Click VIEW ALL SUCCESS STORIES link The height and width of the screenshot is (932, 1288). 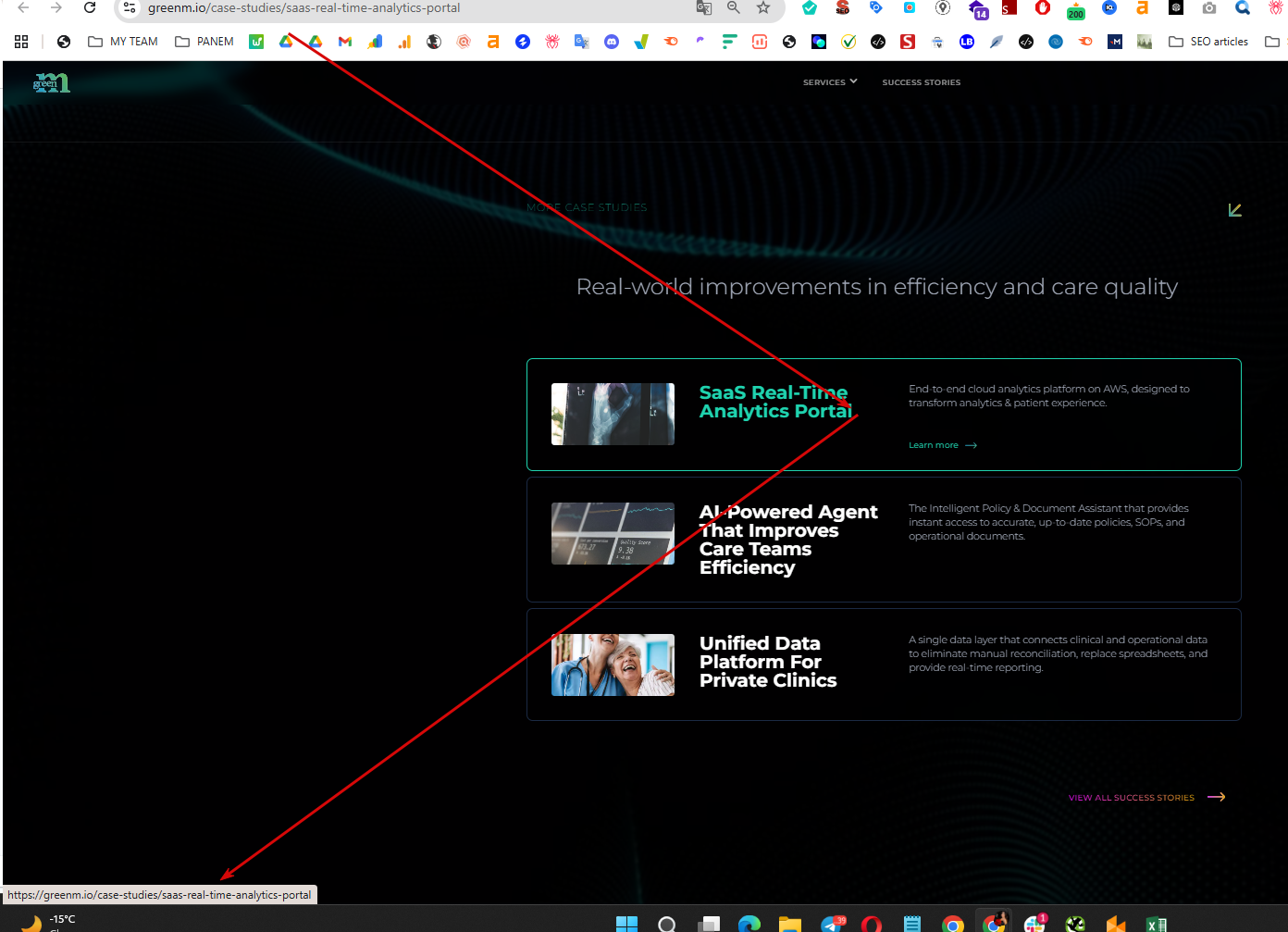coord(1146,797)
